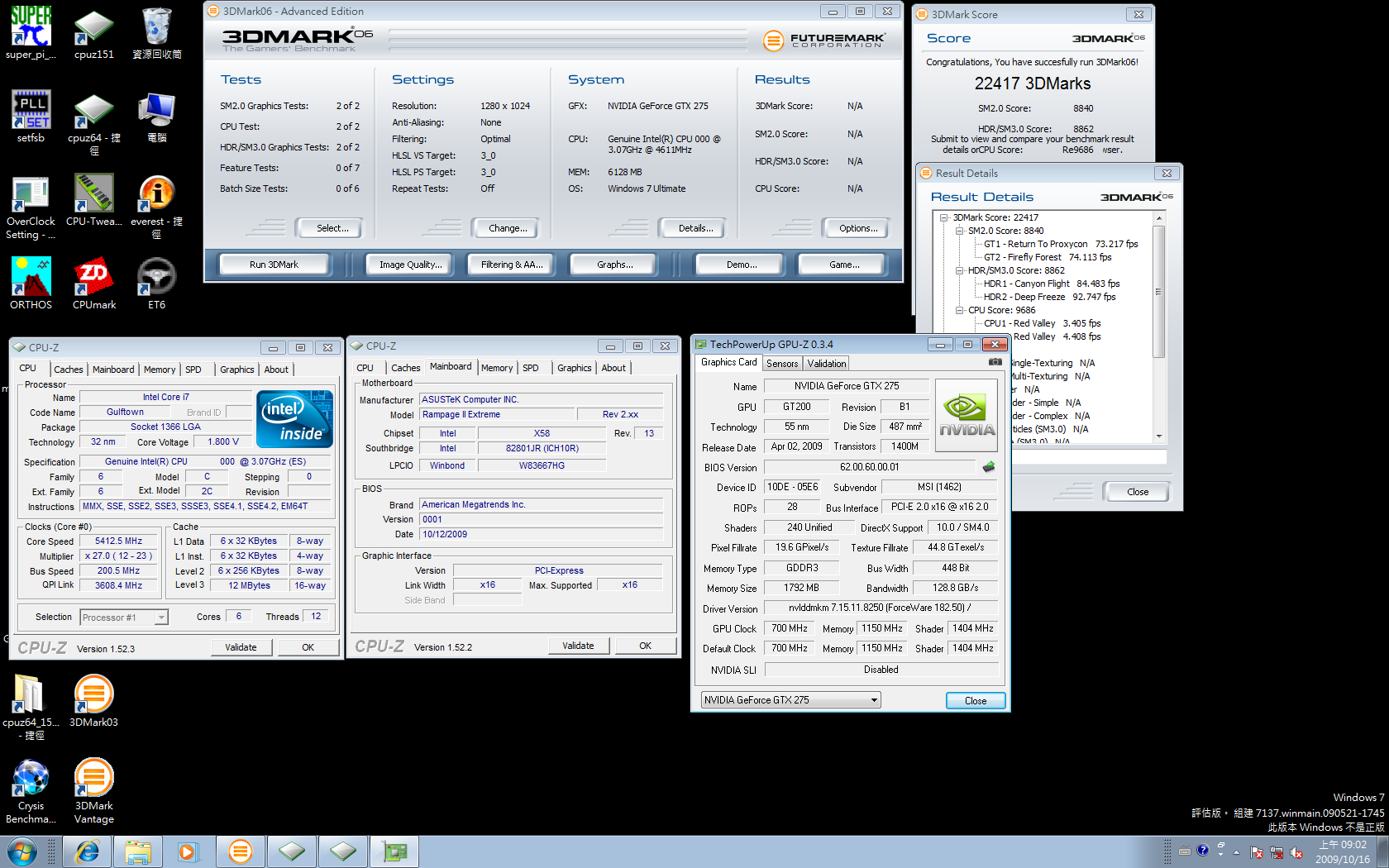The width and height of the screenshot is (1389, 868).
Task: Click the Result Details scrollbar down arrow
Action: tap(1159, 436)
